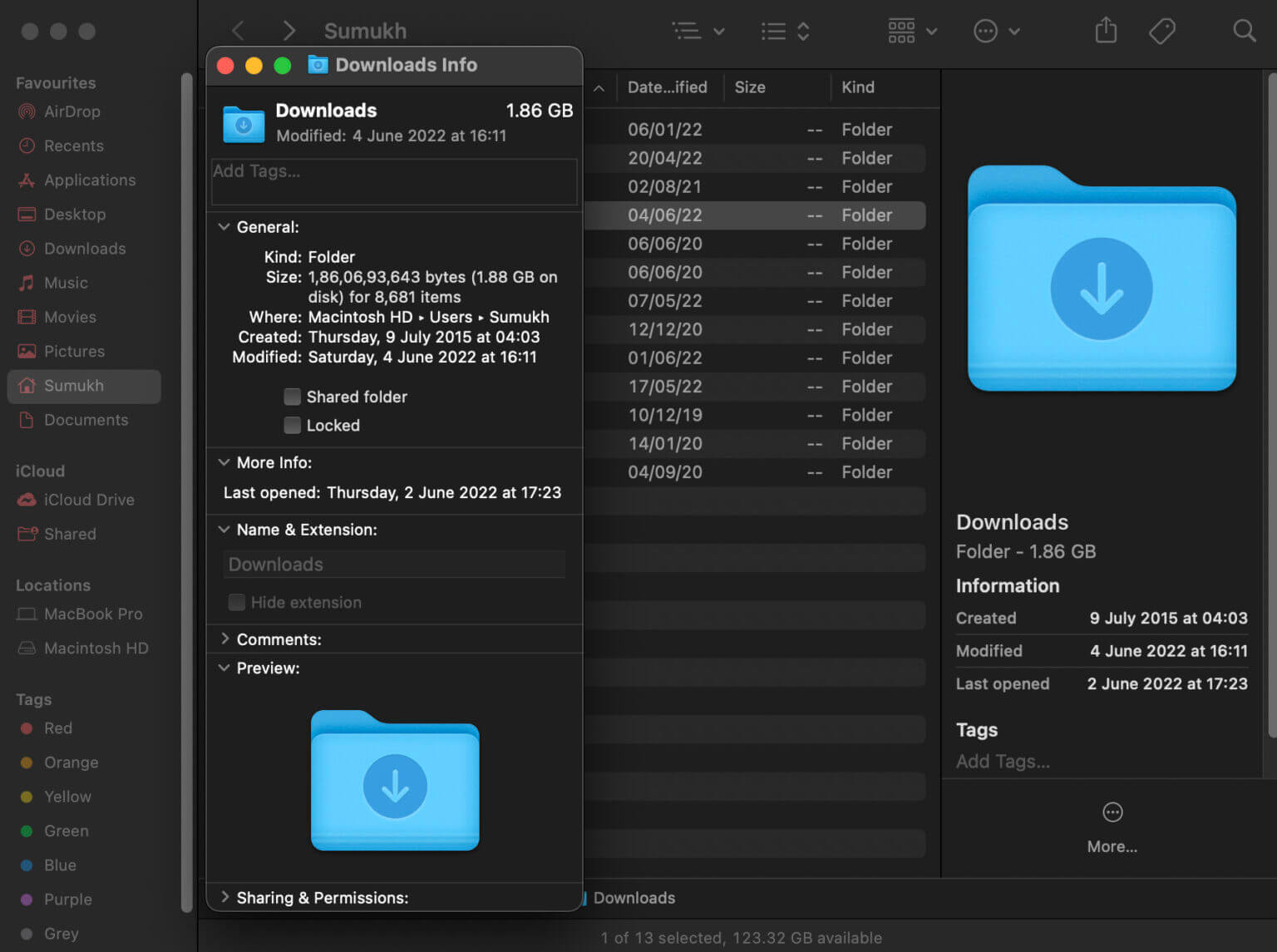The image size is (1277, 952).
Task: Go back with the left arrow
Action: pyautogui.click(x=239, y=32)
